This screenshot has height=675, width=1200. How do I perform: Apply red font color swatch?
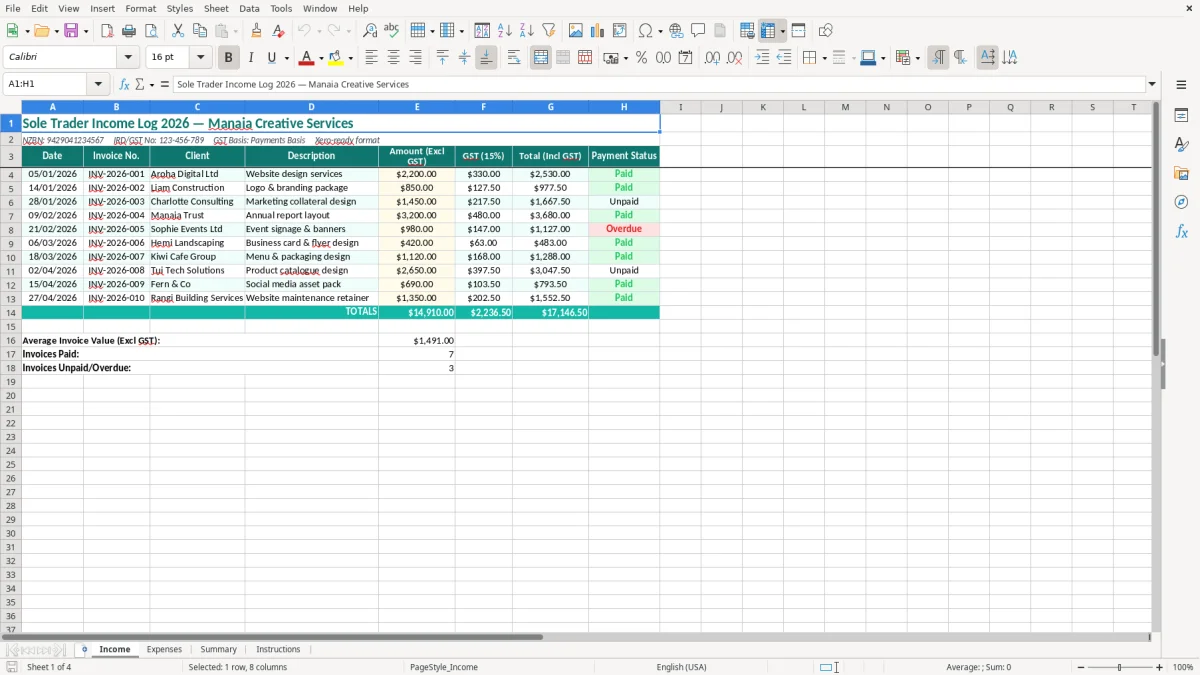306,58
